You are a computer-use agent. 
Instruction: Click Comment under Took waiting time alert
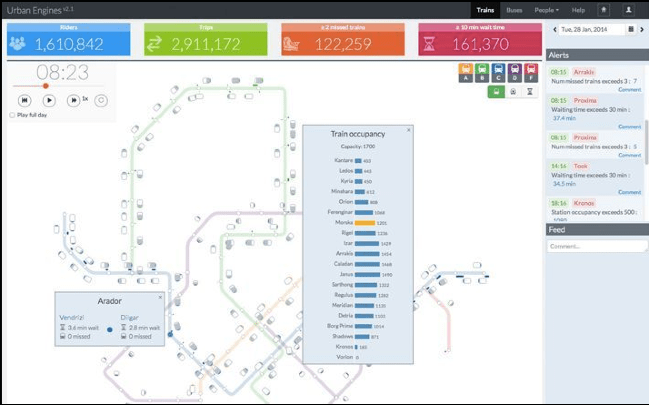630,192
